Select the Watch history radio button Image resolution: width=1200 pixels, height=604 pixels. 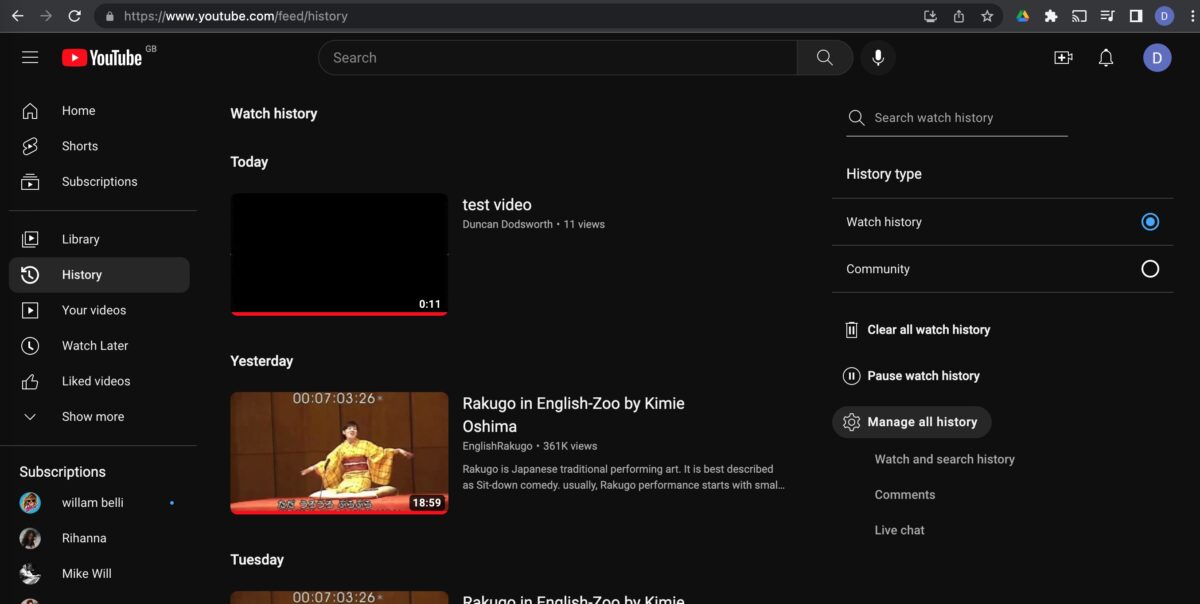point(1150,222)
